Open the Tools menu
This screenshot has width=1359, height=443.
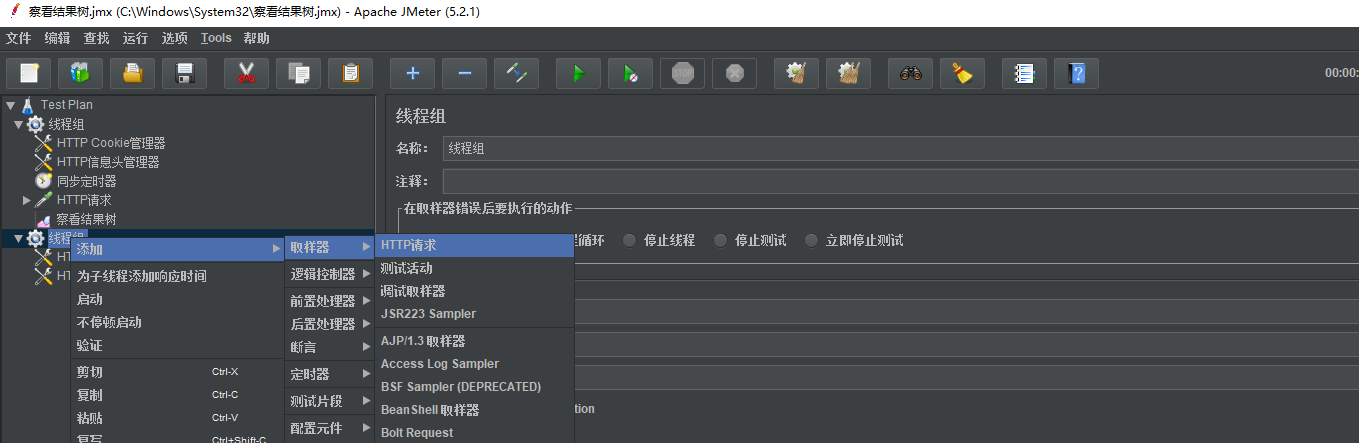coord(216,38)
